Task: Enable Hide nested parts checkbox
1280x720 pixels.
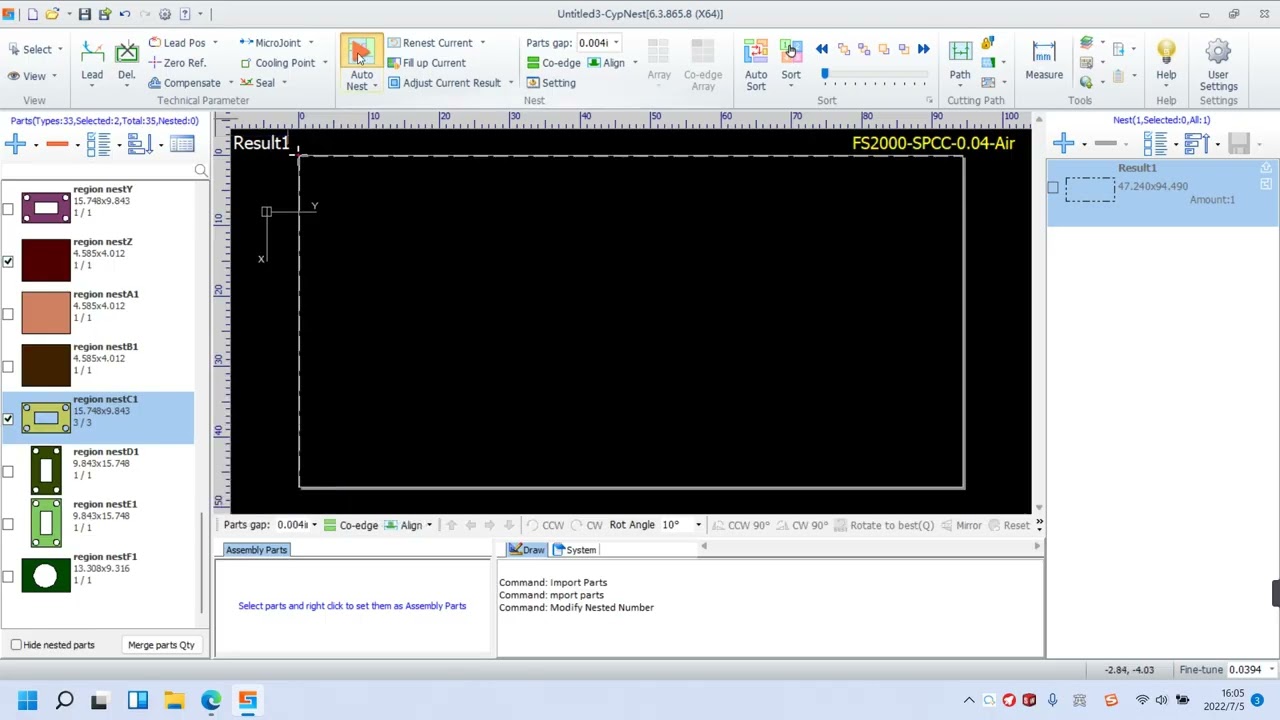Action: (16, 645)
